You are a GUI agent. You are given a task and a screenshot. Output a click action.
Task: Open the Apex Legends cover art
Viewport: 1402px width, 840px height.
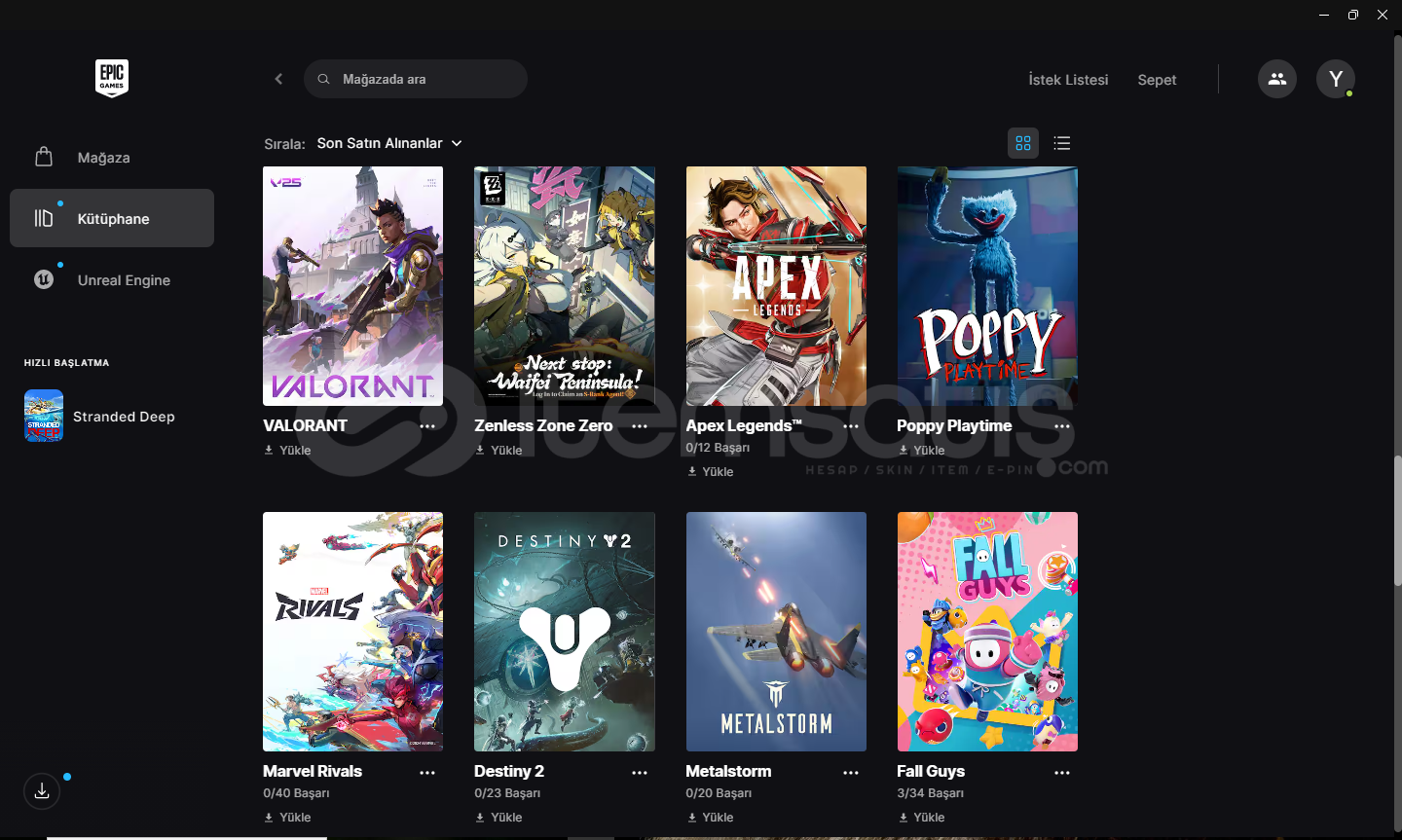pyautogui.click(x=776, y=286)
